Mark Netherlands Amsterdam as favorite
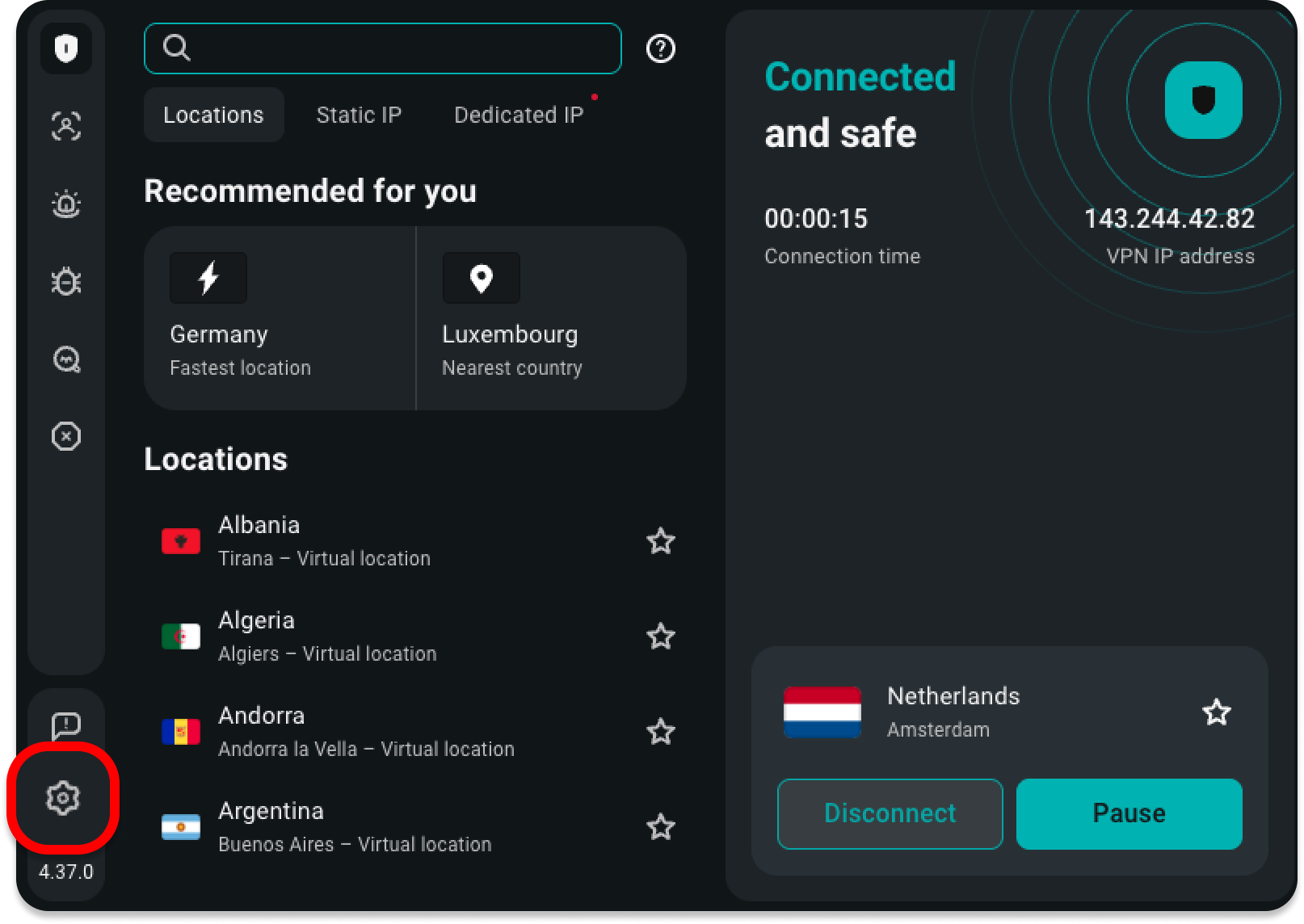The image size is (1304, 924). click(x=1216, y=712)
